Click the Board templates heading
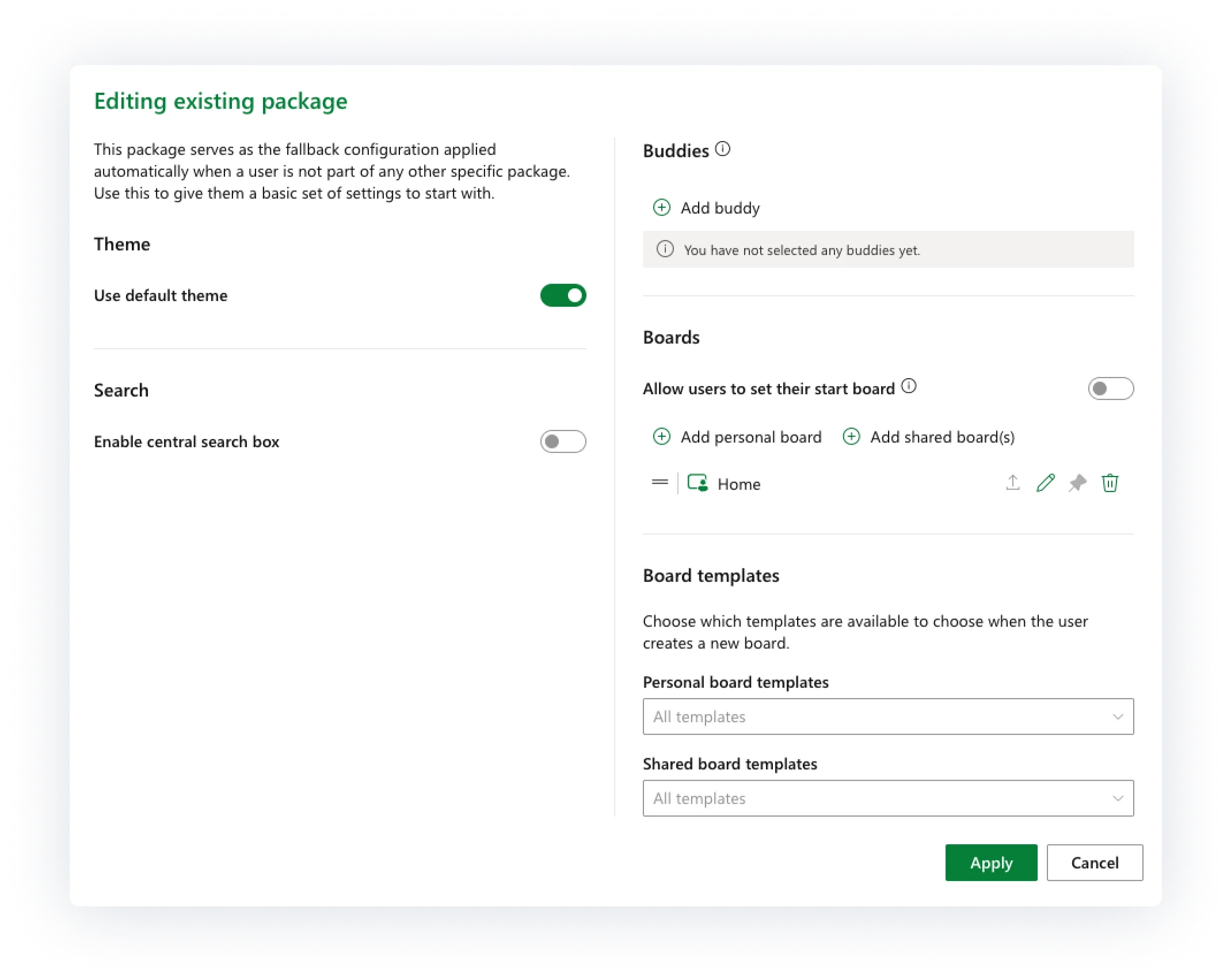The width and height of the screenshot is (1231, 980). click(x=711, y=575)
